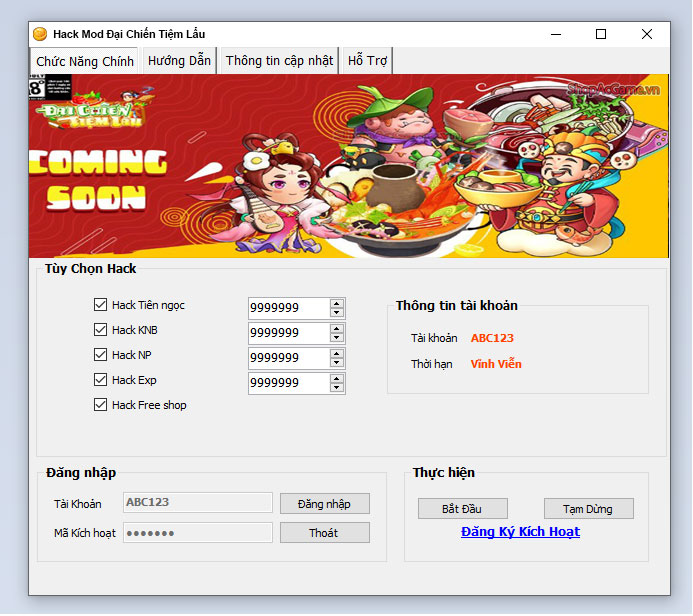Viewport: 693px width, 616px height.
Task: Close the Hack Mod window
Action: pos(647,34)
